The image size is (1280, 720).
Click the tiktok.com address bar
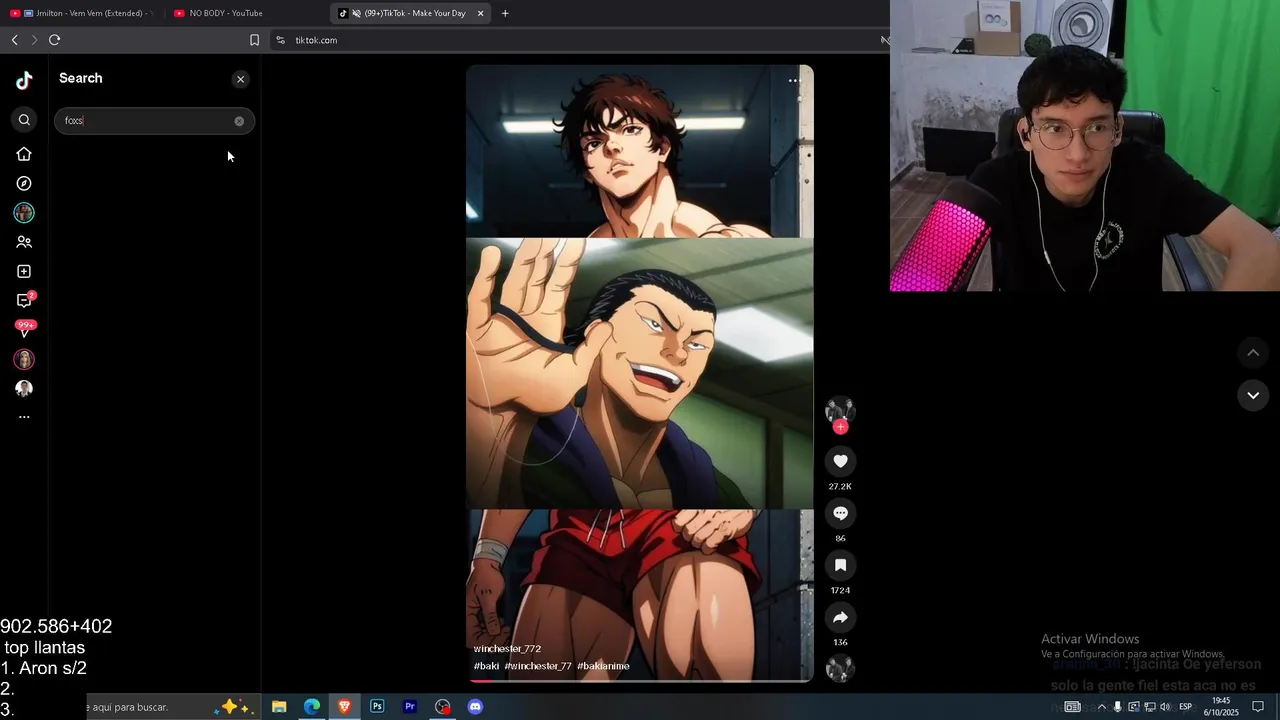(x=580, y=40)
